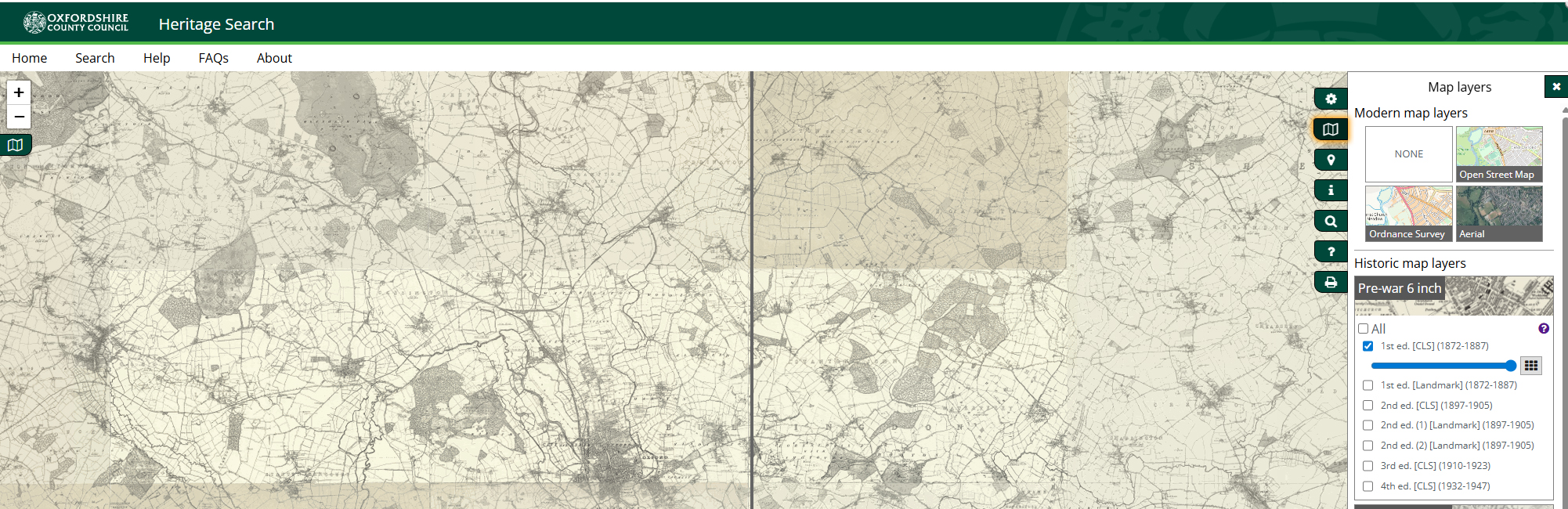
Task: Print the map using printer icon
Action: 1331,282
